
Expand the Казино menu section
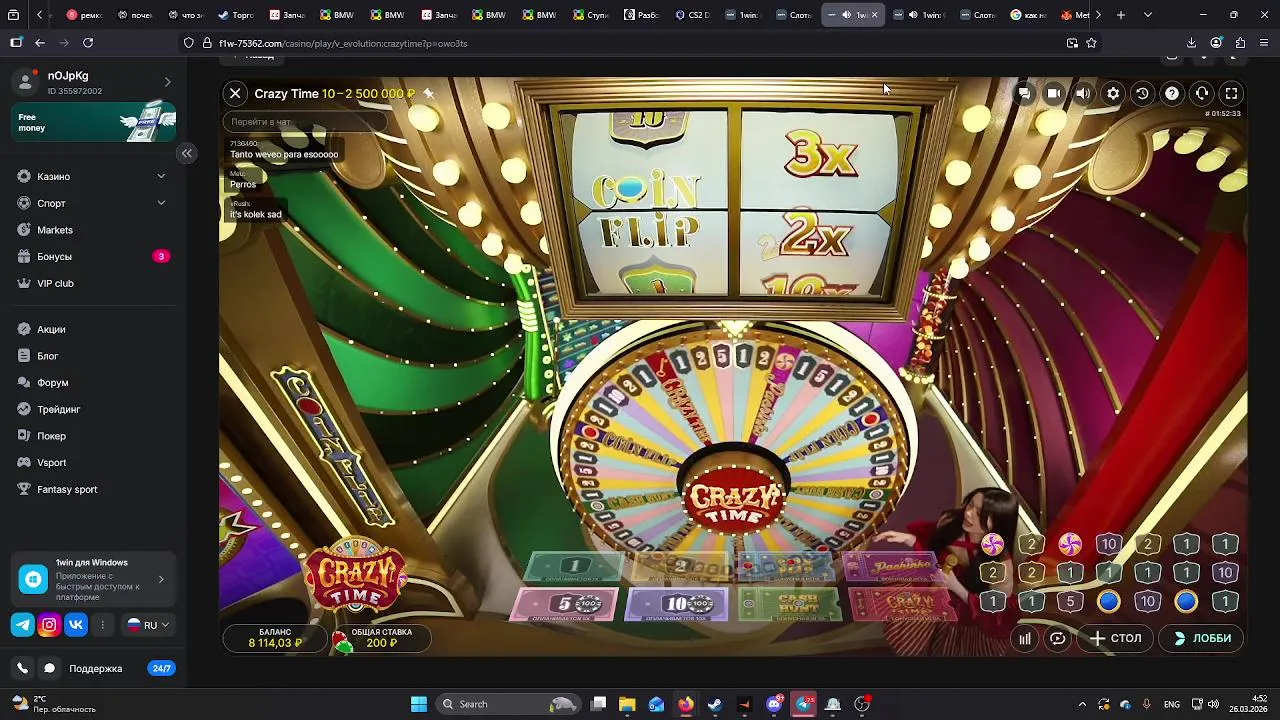click(x=93, y=176)
